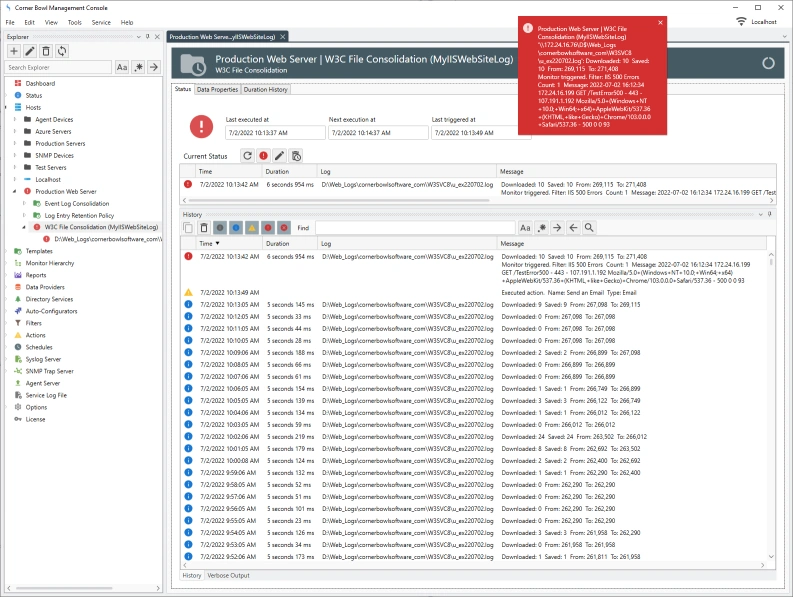Viewport: 793px width, 597px height.
Task: Collapse the Production Web Server node
Action: [x=15, y=191]
